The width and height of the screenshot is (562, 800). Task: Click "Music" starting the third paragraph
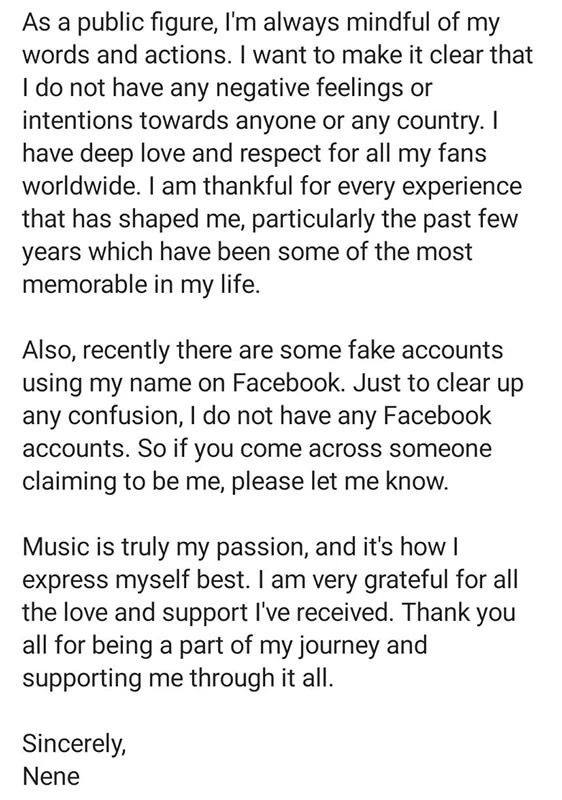[56, 547]
